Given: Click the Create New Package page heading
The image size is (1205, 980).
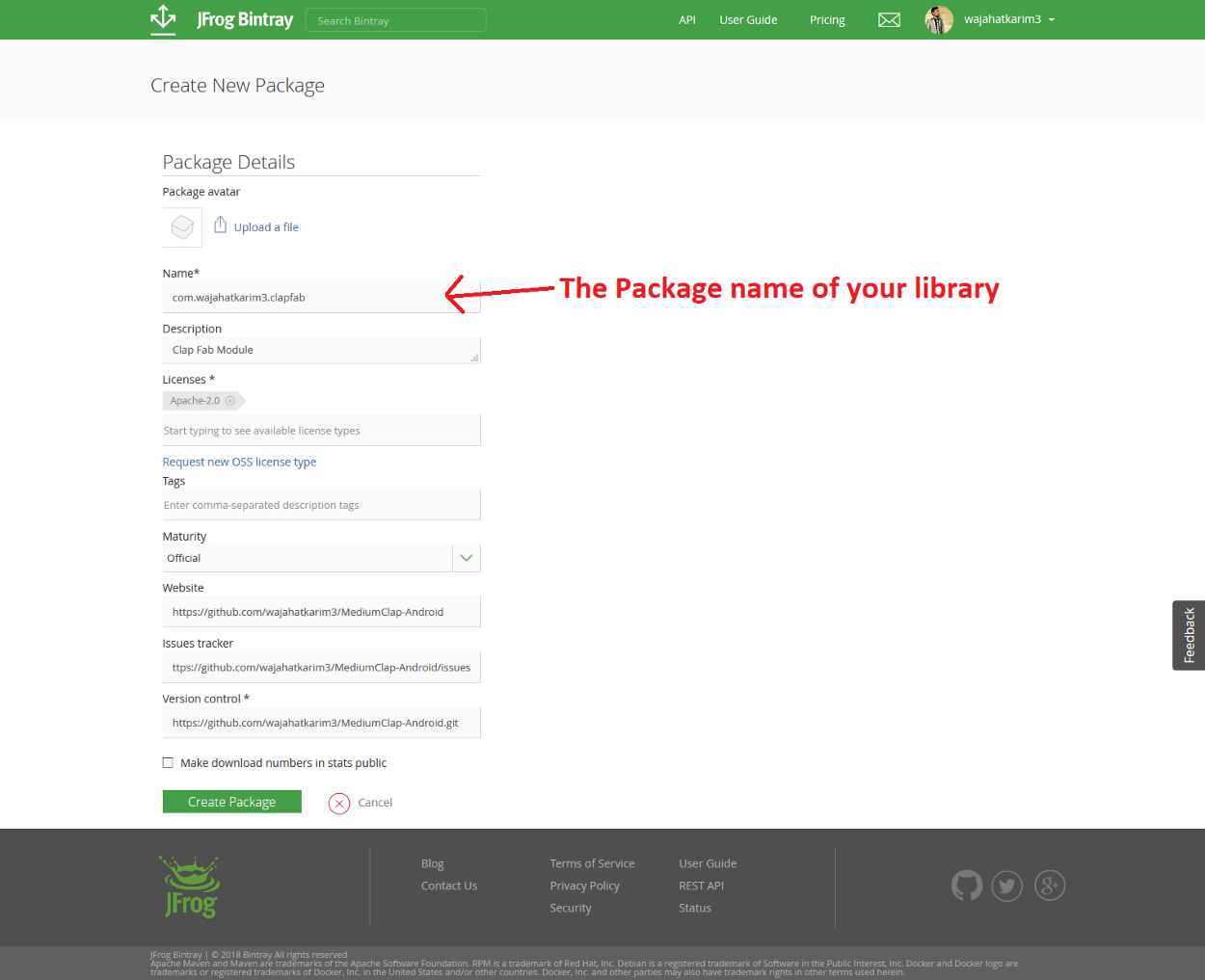Looking at the screenshot, I should pyautogui.click(x=237, y=86).
